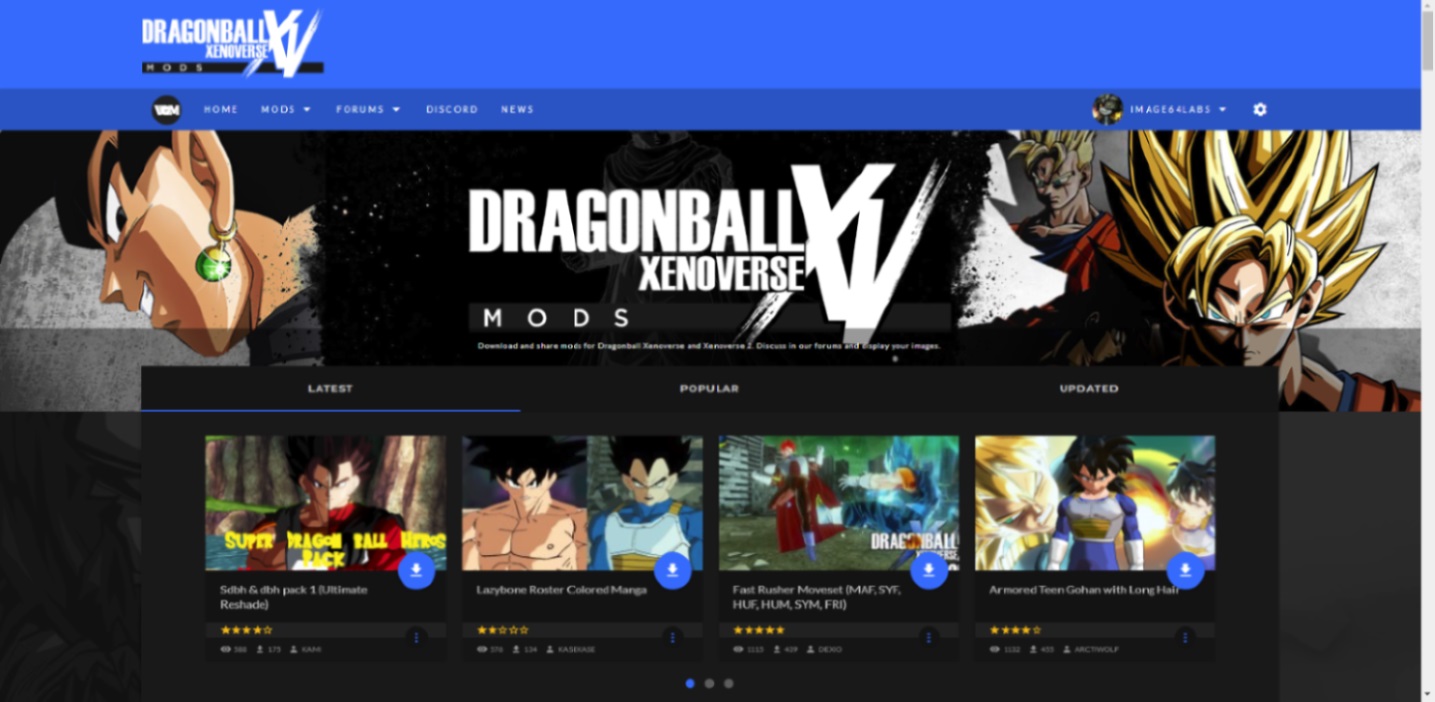Switch to the Latest tab
Image resolution: width=1435 pixels, height=702 pixels.
tap(330, 388)
